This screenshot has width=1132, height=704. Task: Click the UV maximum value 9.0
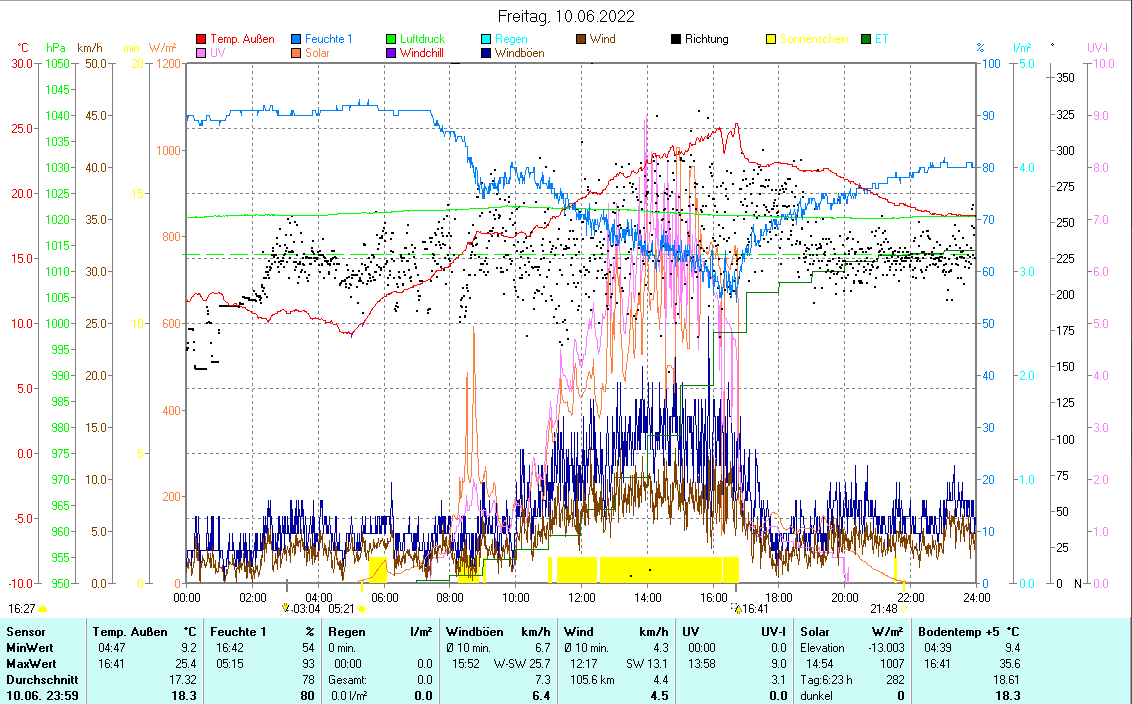coord(778,664)
